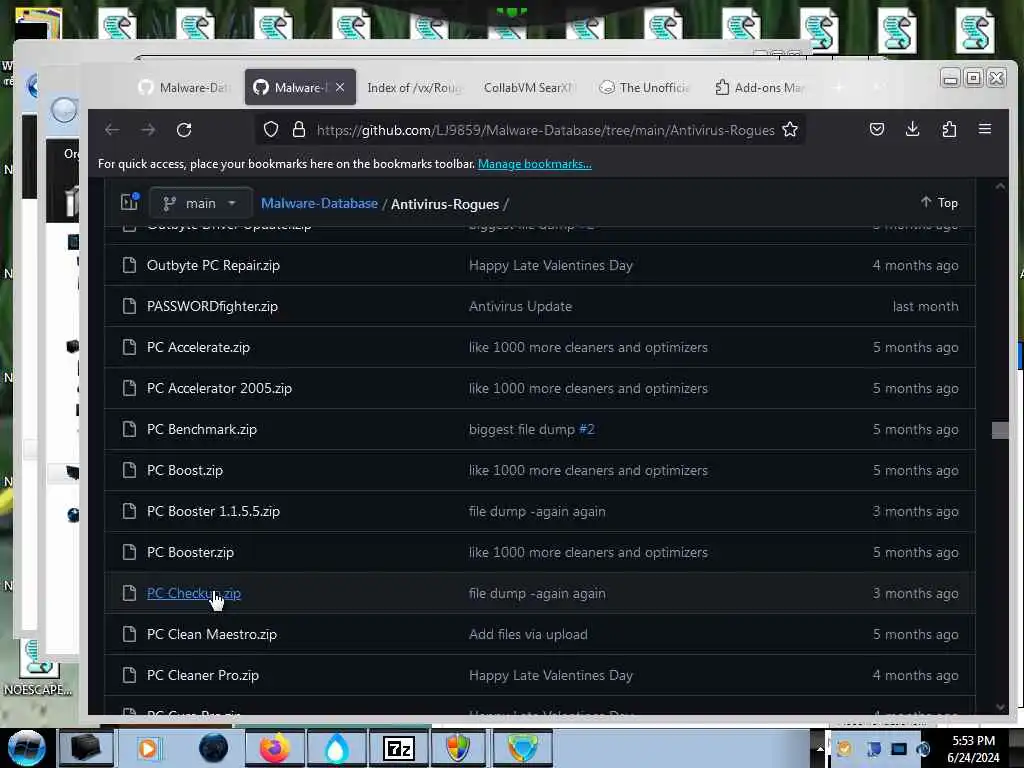Show site security info via padlock icon
Screen dimensions: 1024x768
coord(298,130)
